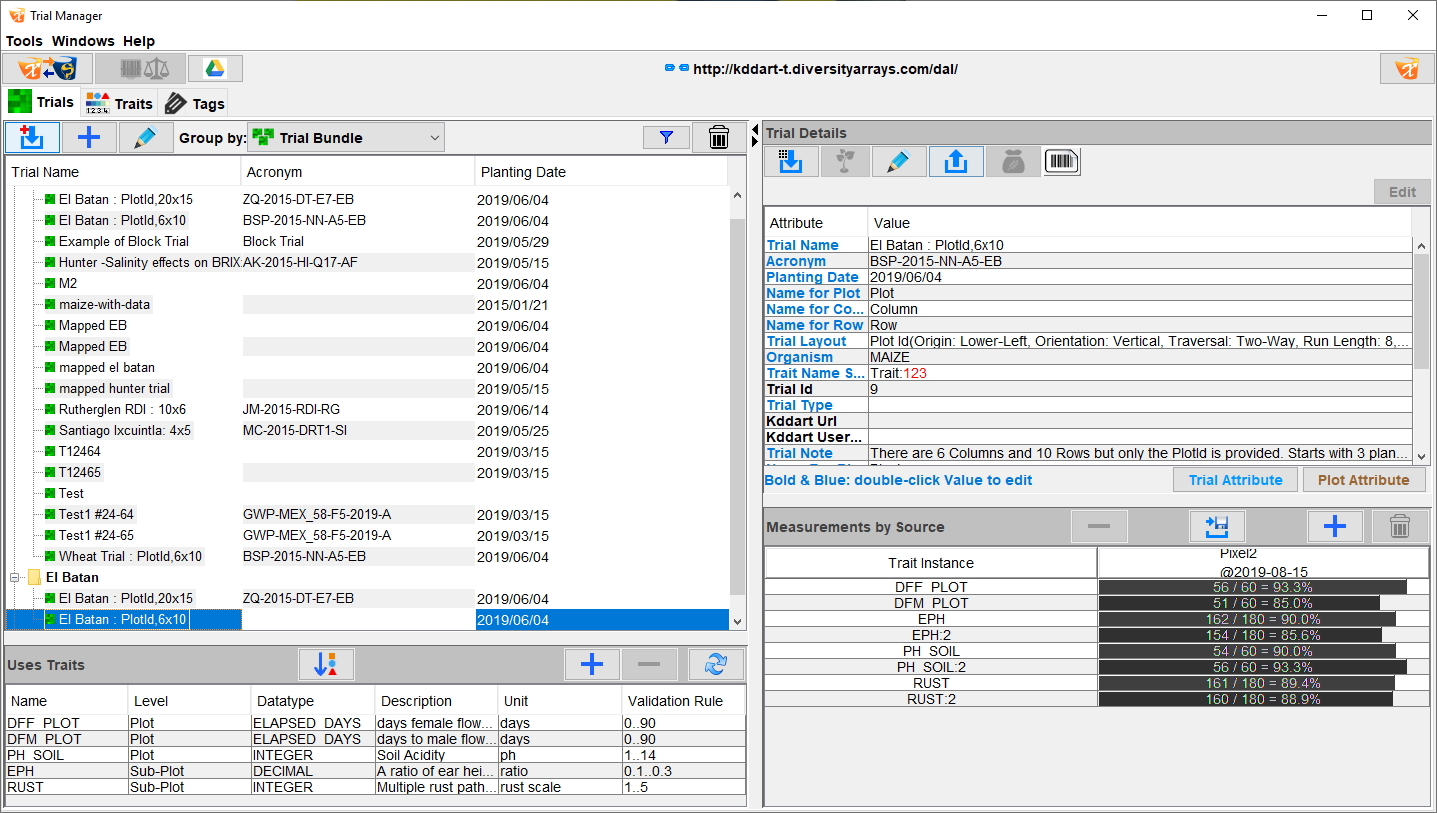Click the trial list vertical scrollbar
The width and height of the screenshot is (1437, 813).
pos(738,408)
